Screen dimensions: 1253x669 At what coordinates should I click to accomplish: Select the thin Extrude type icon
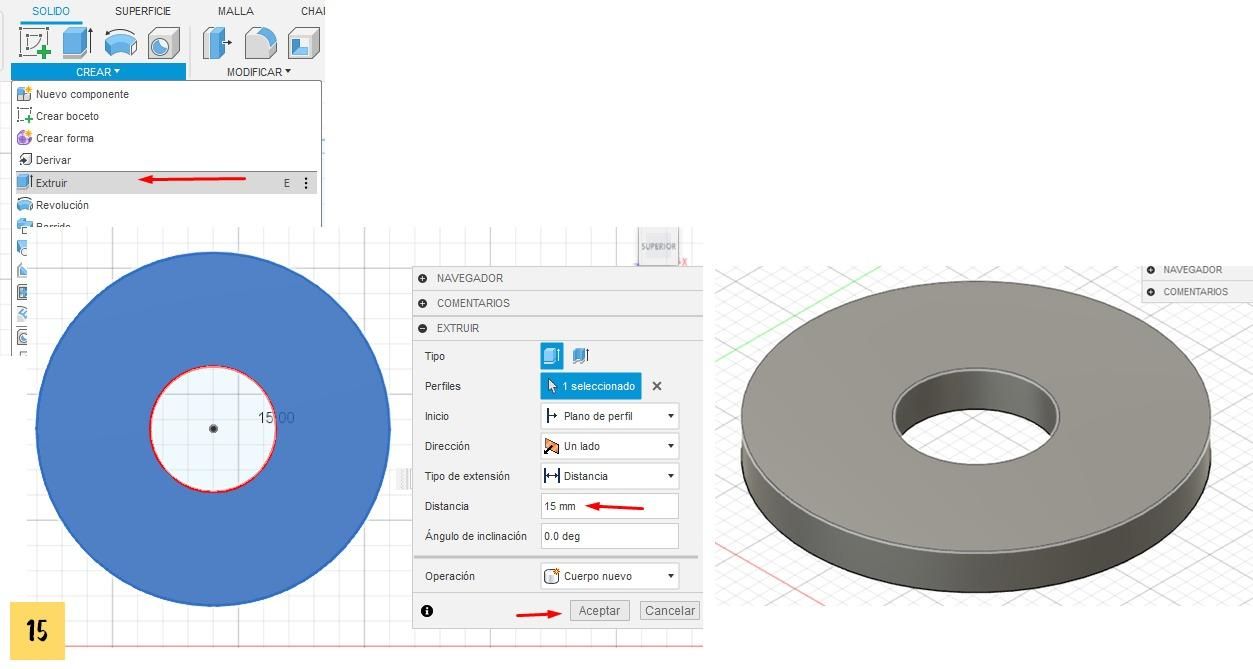[581, 356]
